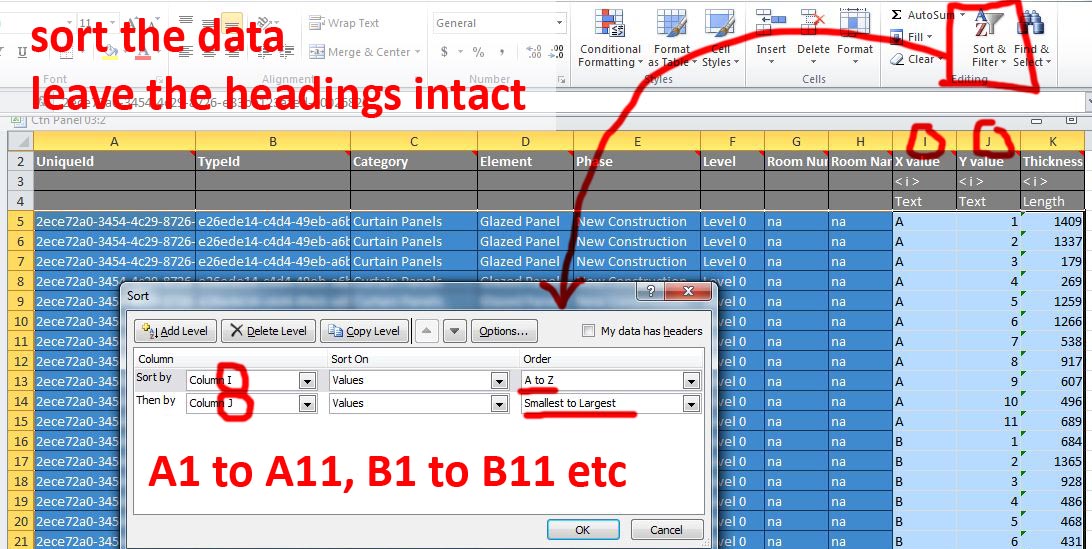Open the A to Z order dropdown

[x=691, y=380]
